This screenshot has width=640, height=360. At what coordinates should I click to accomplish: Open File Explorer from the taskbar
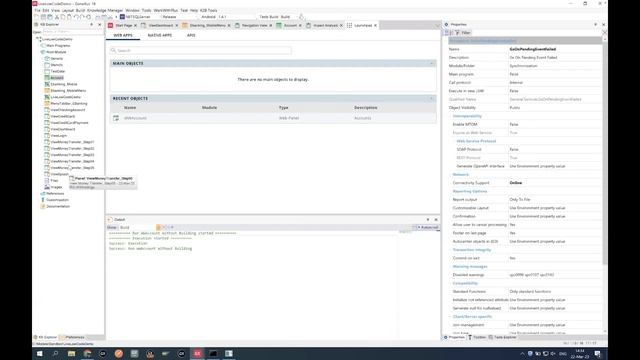click(x=71, y=353)
